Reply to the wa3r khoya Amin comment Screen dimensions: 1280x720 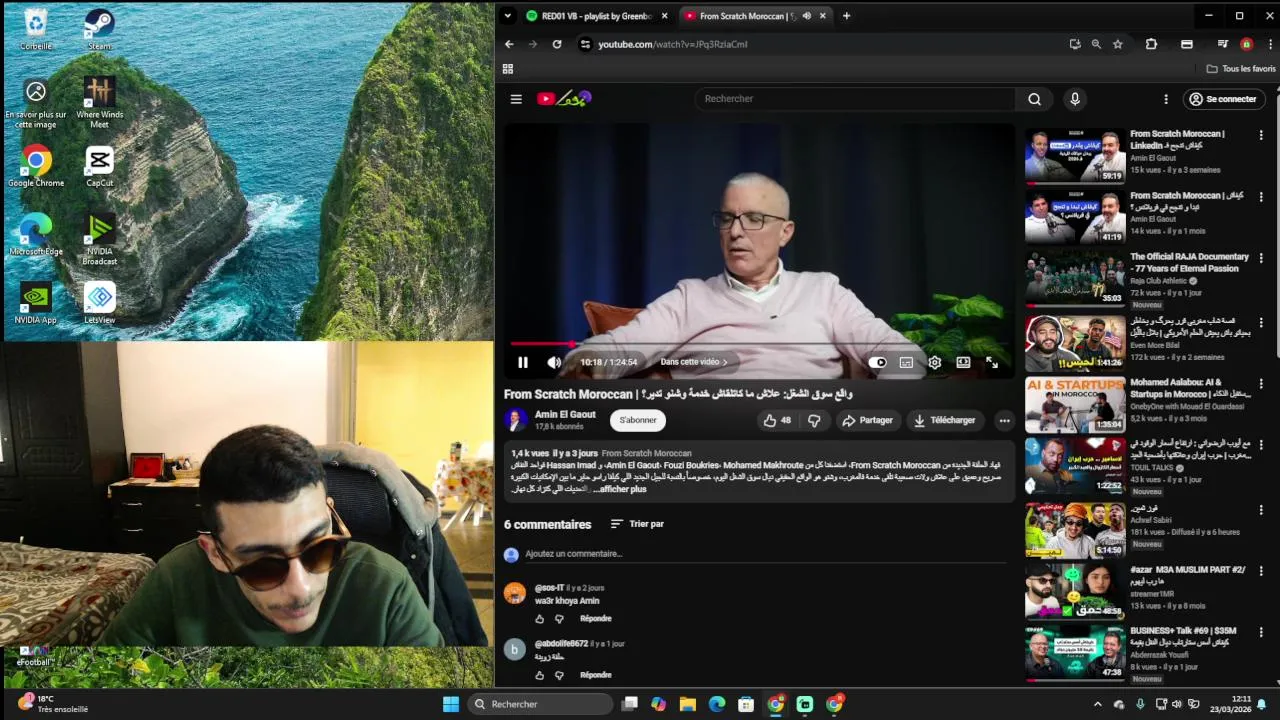(x=596, y=619)
